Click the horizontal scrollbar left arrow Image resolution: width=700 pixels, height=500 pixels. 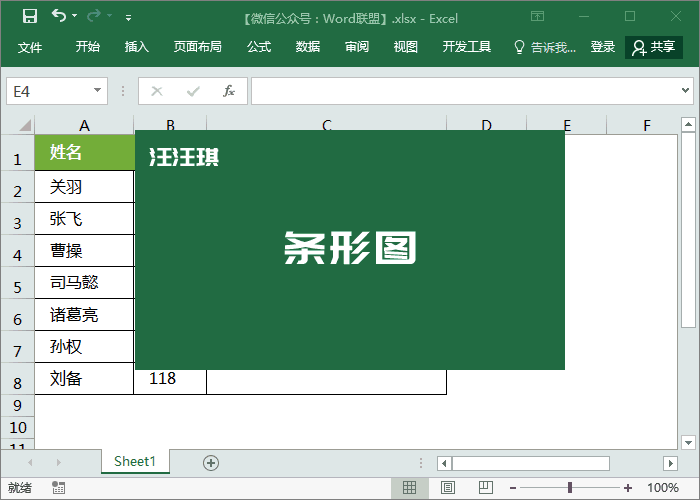click(444, 463)
